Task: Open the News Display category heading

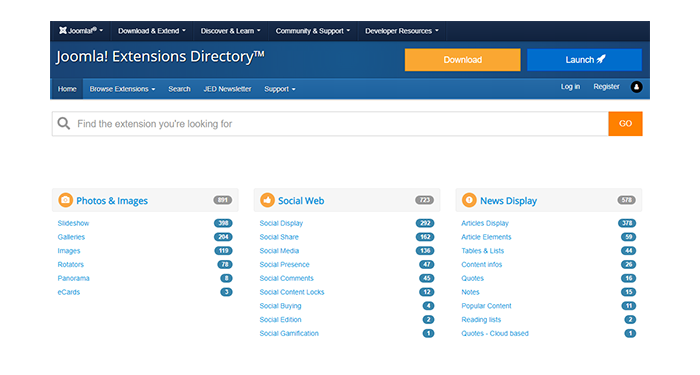Action: point(508,201)
